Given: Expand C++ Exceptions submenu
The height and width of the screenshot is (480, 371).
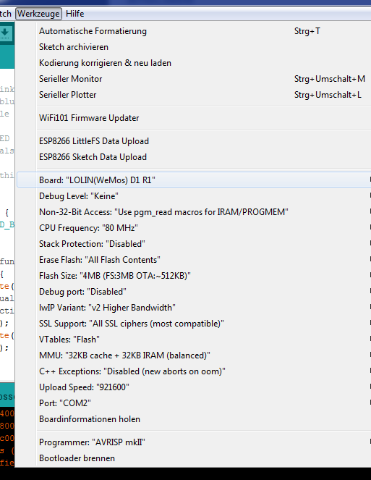Looking at the screenshot, I should (193, 372).
